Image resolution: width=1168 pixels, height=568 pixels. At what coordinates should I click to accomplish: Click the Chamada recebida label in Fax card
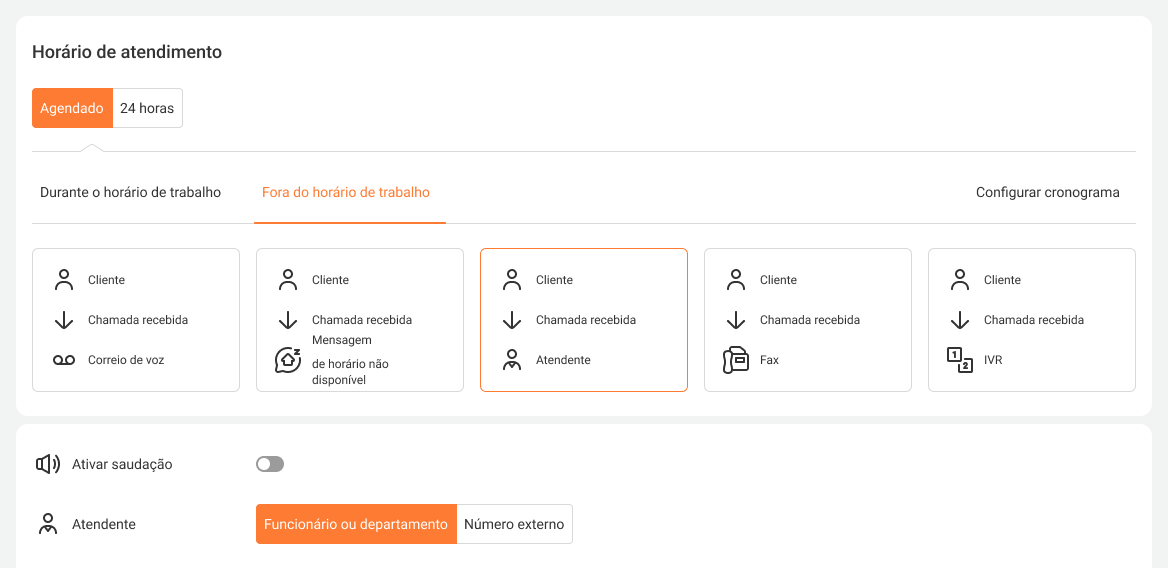[809, 320]
